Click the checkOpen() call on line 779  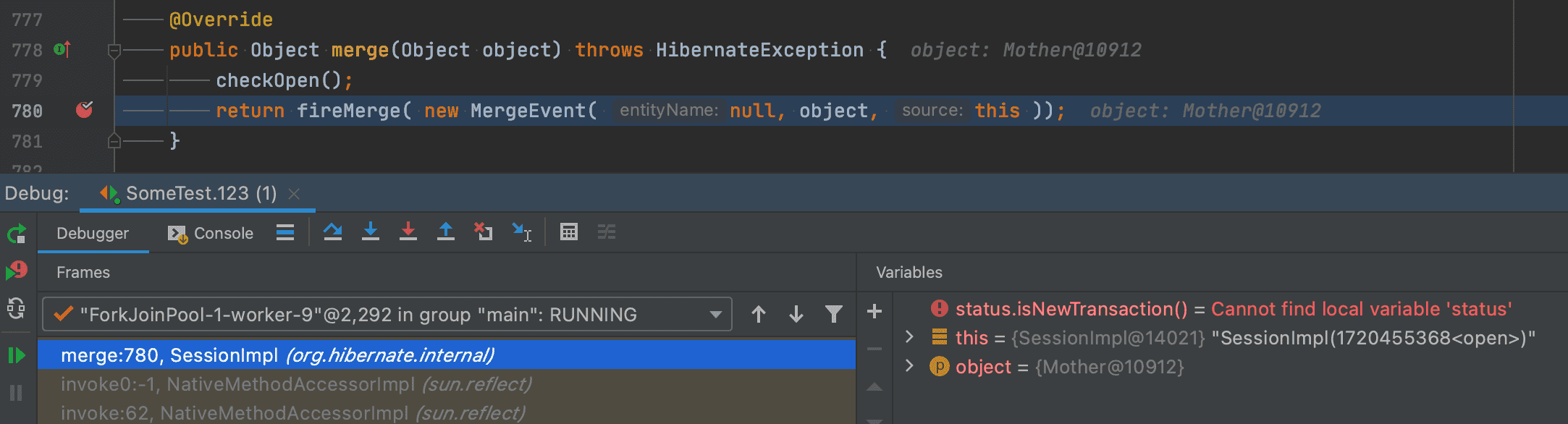coord(279,80)
